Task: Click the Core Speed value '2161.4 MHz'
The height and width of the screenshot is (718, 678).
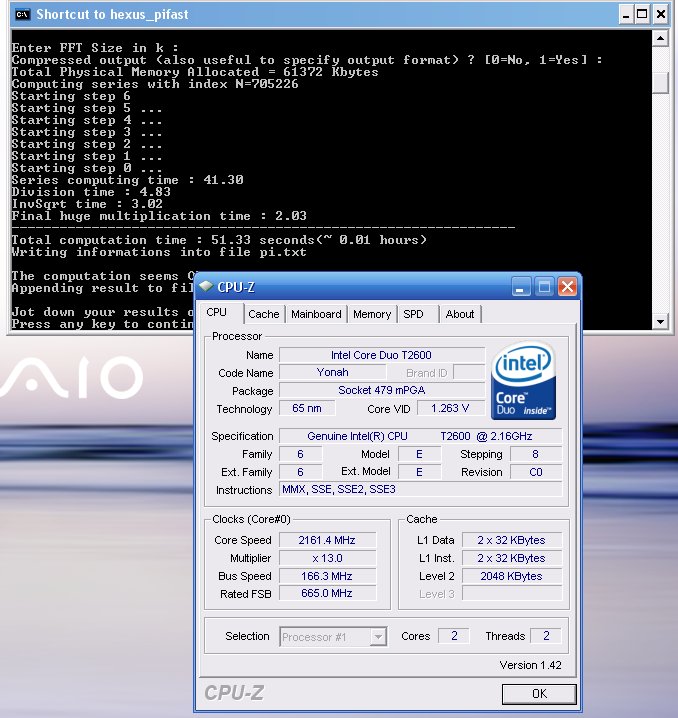Action: click(327, 540)
